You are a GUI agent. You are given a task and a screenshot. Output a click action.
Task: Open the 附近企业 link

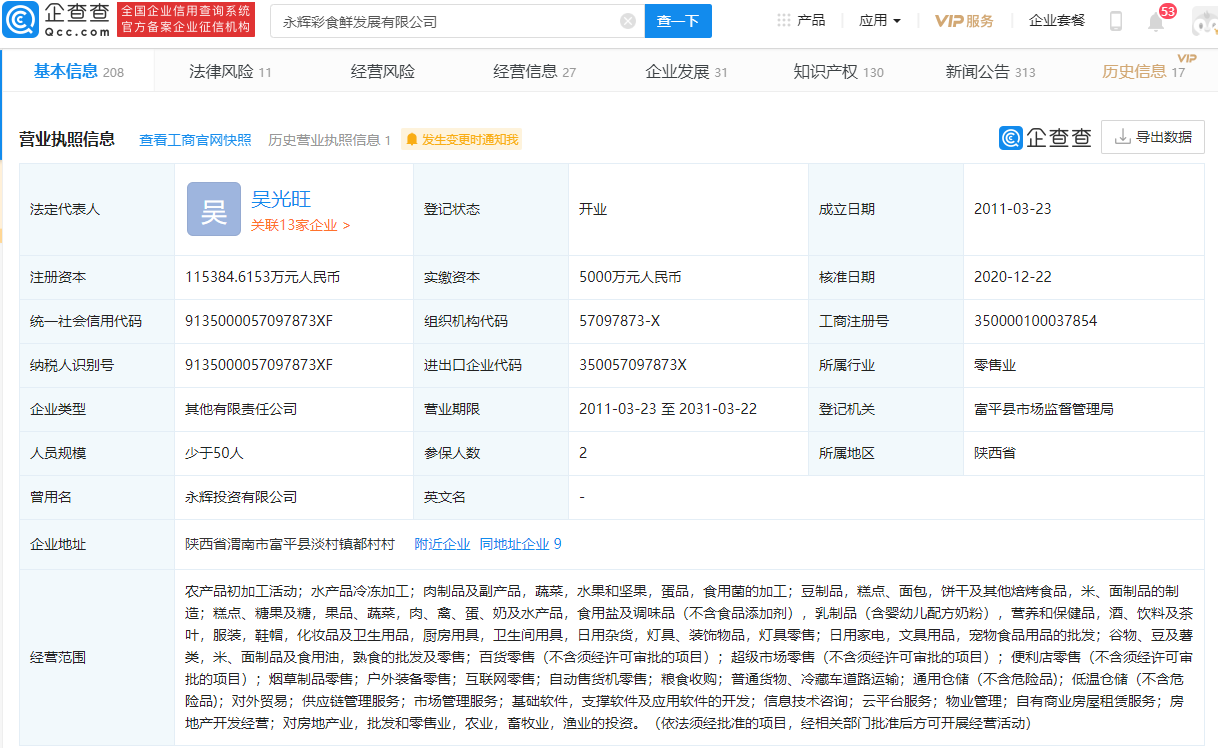pyautogui.click(x=442, y=544)
